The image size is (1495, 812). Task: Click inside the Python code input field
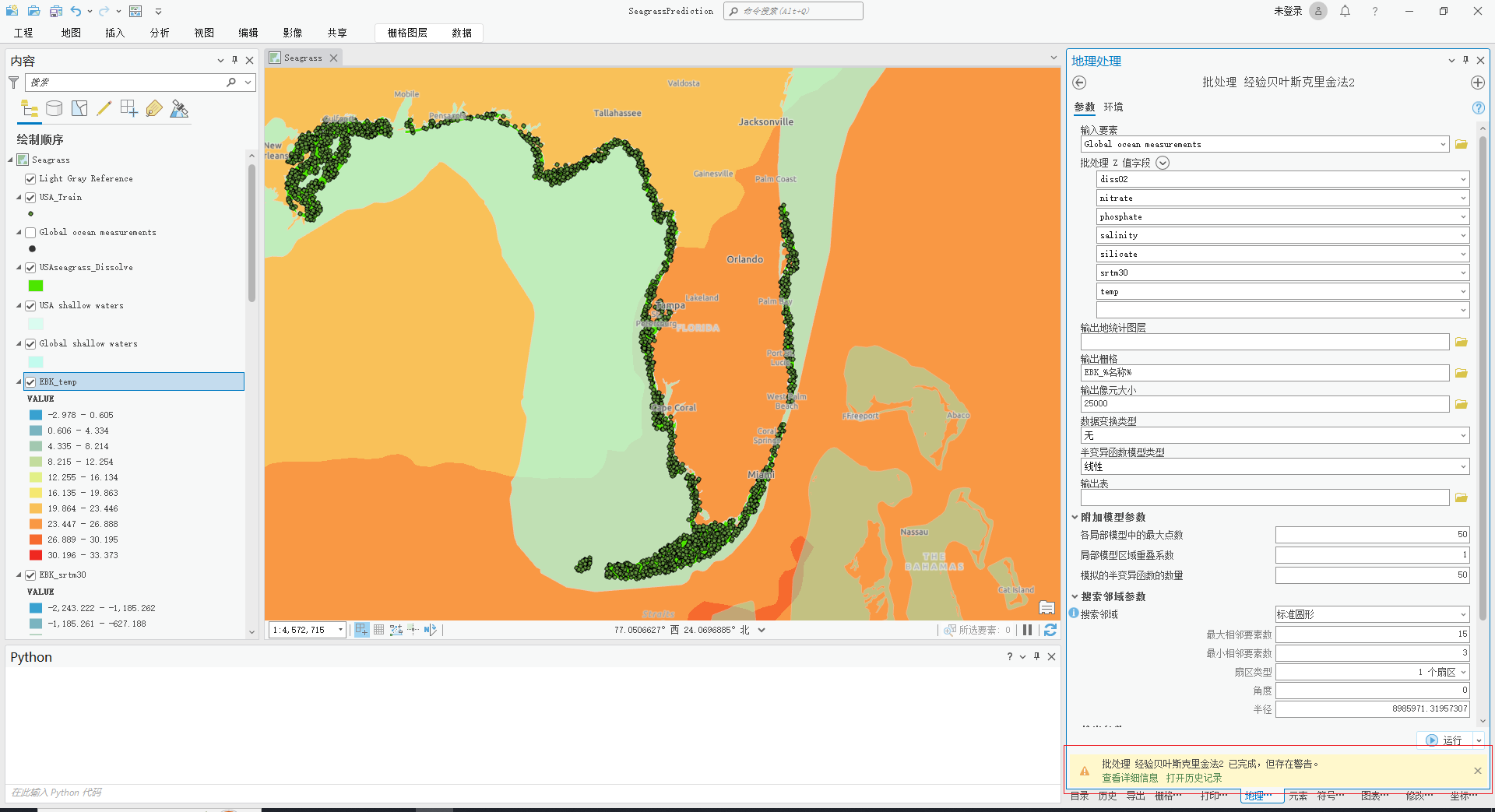coord(311,792)
